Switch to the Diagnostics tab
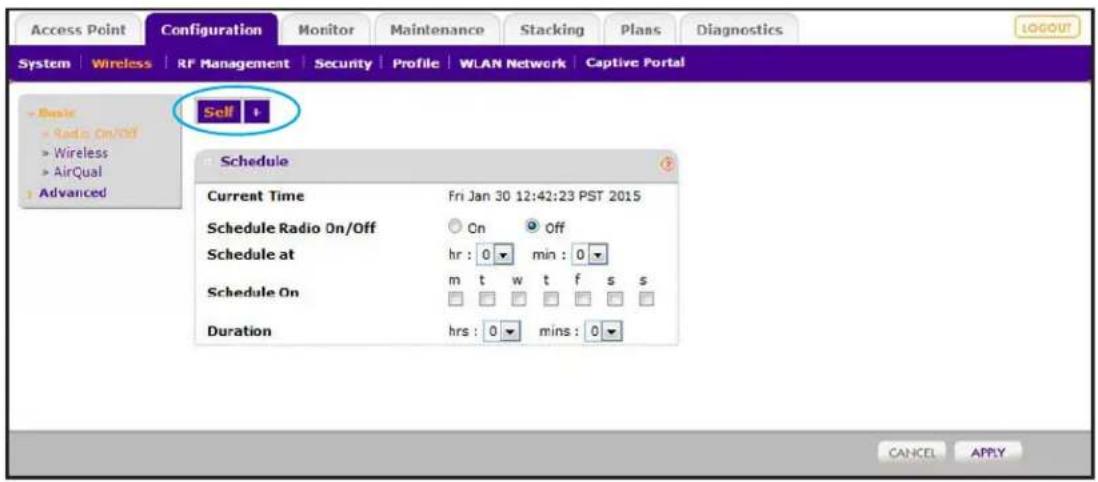 click(x=739, y=30)
